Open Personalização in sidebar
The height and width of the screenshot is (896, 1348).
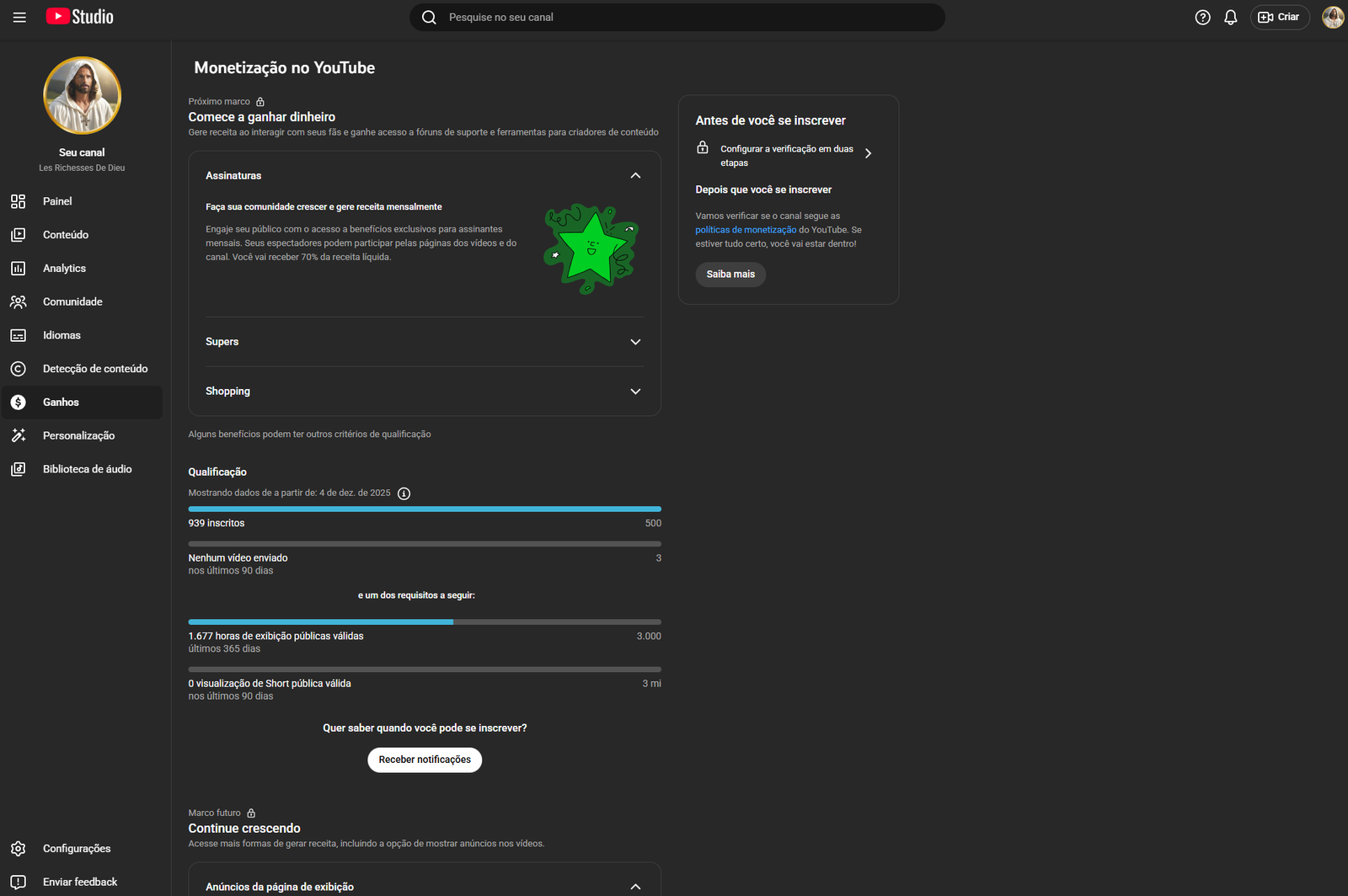point(82,435)
